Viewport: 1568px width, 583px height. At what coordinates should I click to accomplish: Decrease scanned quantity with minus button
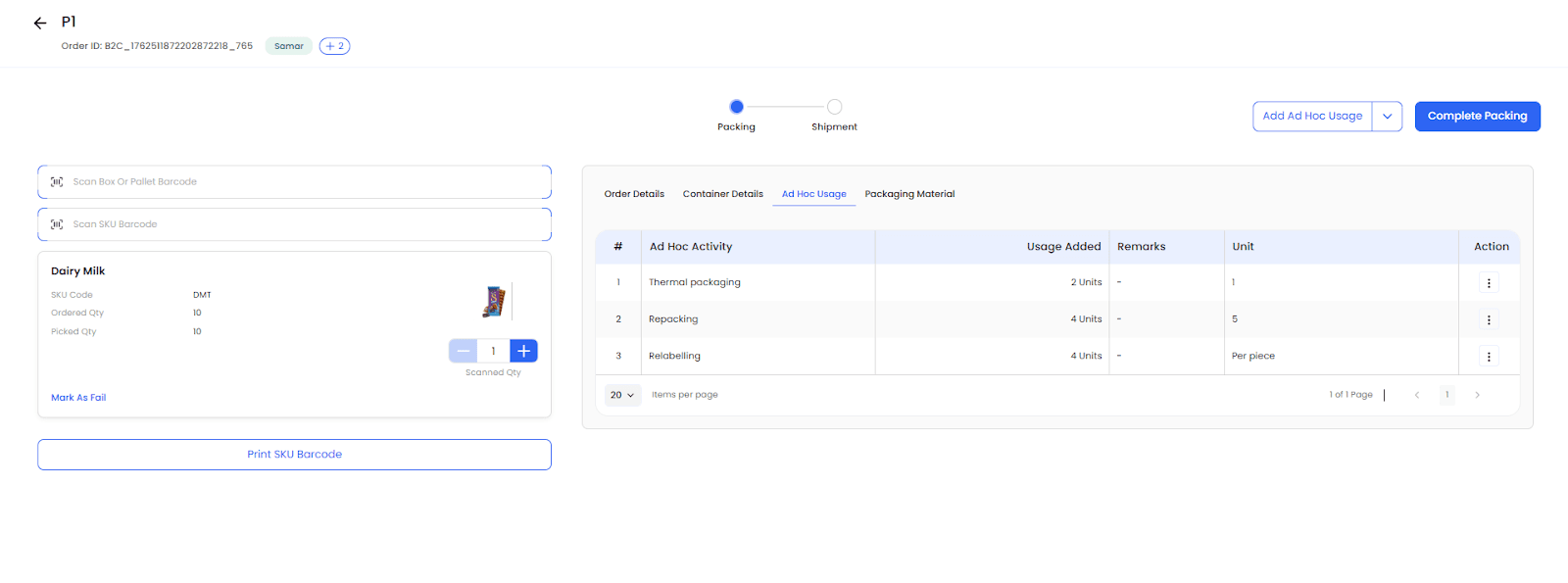463,351
